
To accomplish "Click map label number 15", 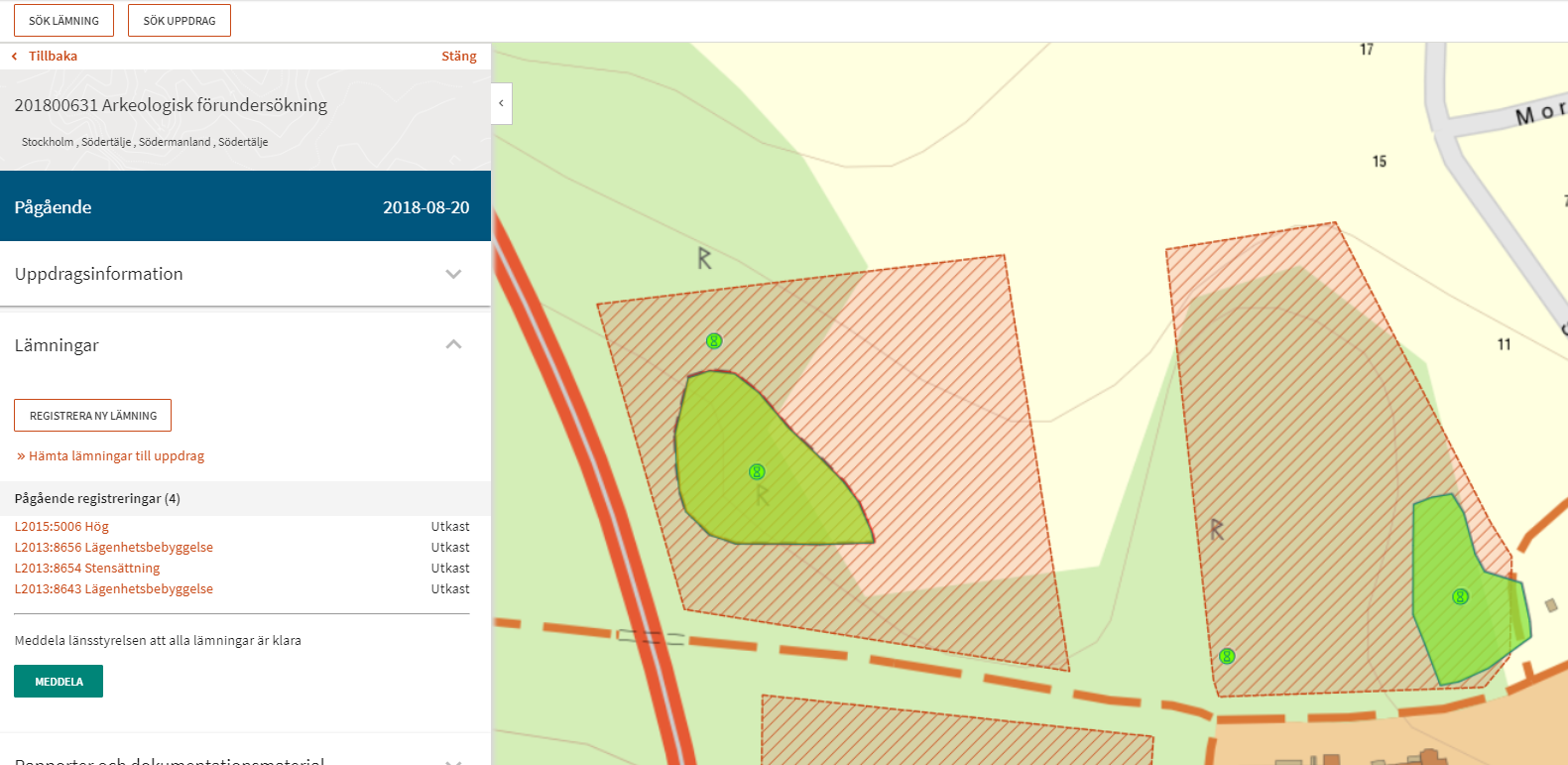I will click(x=1380, y=161).
